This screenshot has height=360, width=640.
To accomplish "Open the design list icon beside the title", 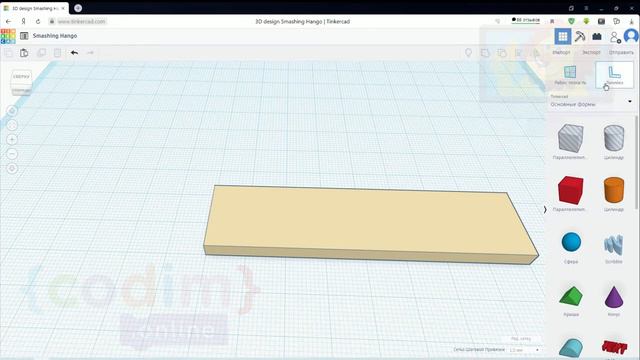I will point(24,36).
